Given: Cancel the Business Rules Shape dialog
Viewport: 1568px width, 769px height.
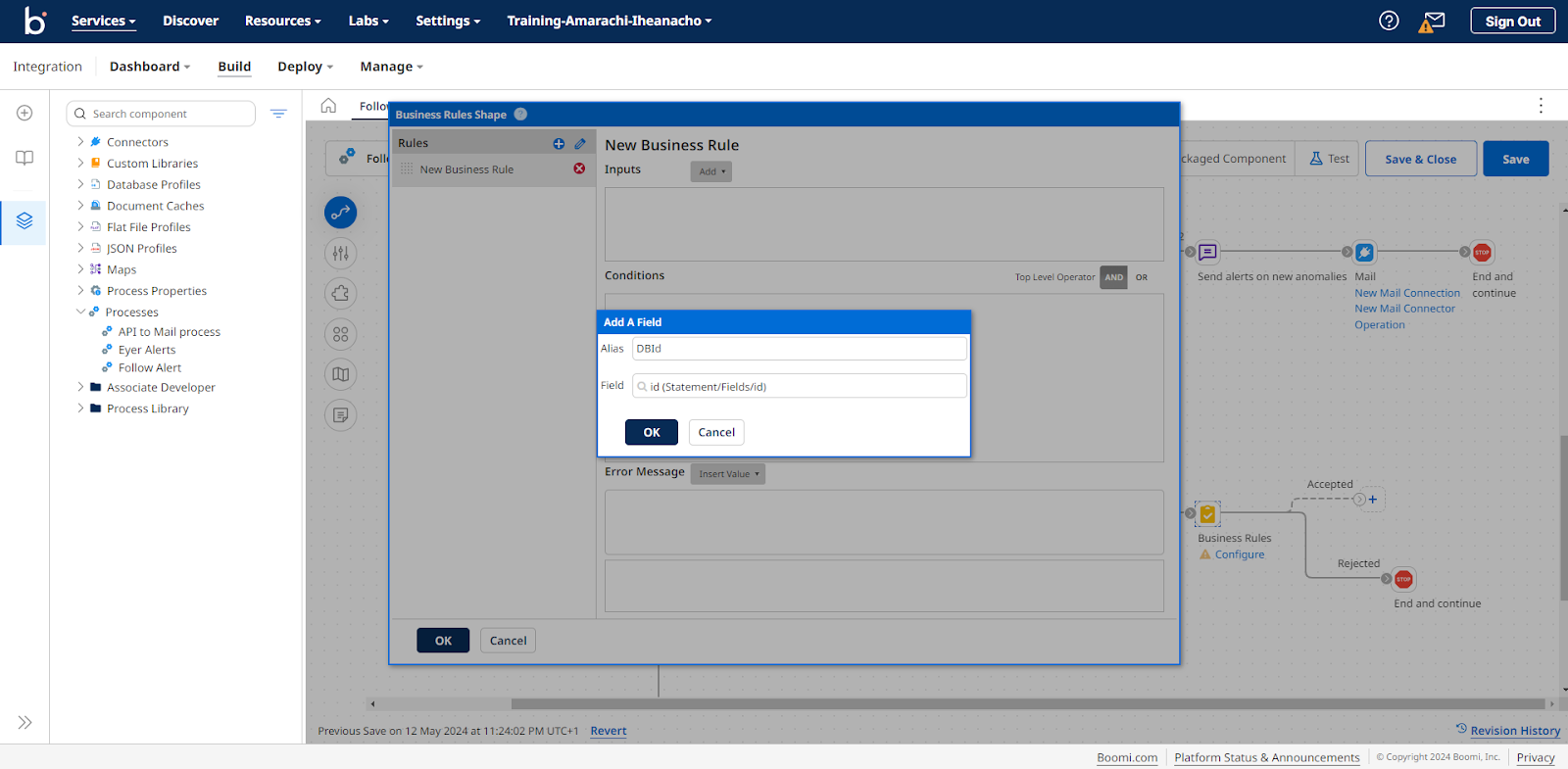Looking at the screenshot, I should tap(508, 641).
